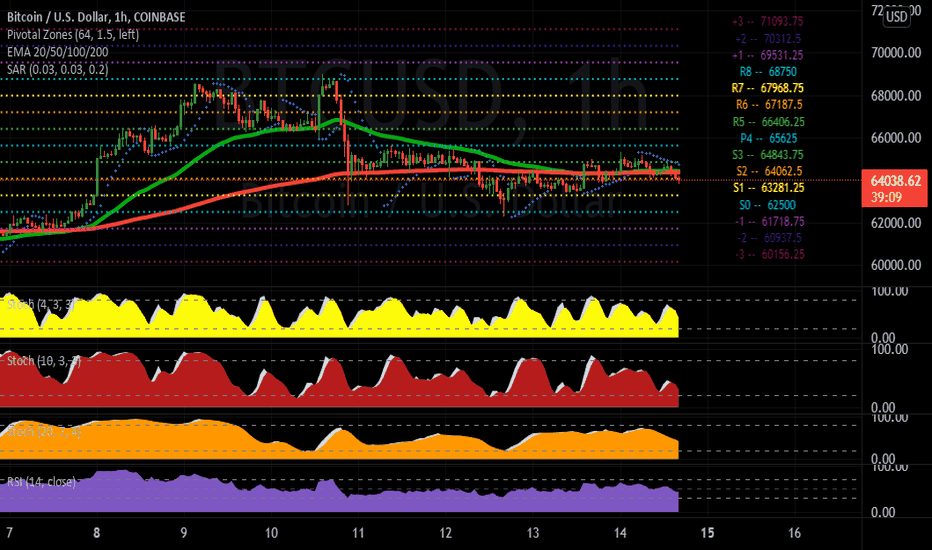932x550 pixels.
Task: Click 62000.00 on the price axis
Action: 896,223
